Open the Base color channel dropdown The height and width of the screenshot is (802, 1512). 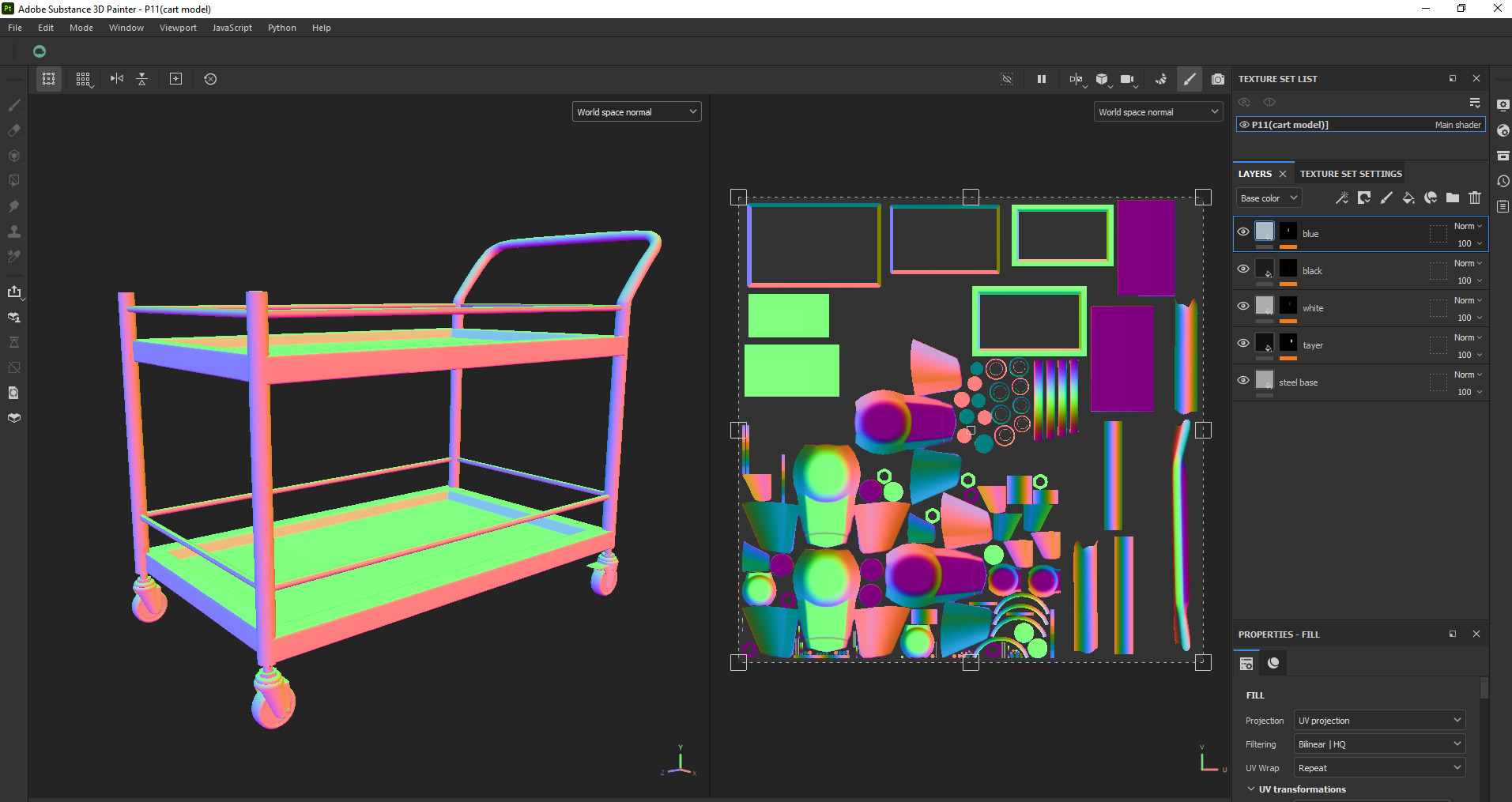1269,198
